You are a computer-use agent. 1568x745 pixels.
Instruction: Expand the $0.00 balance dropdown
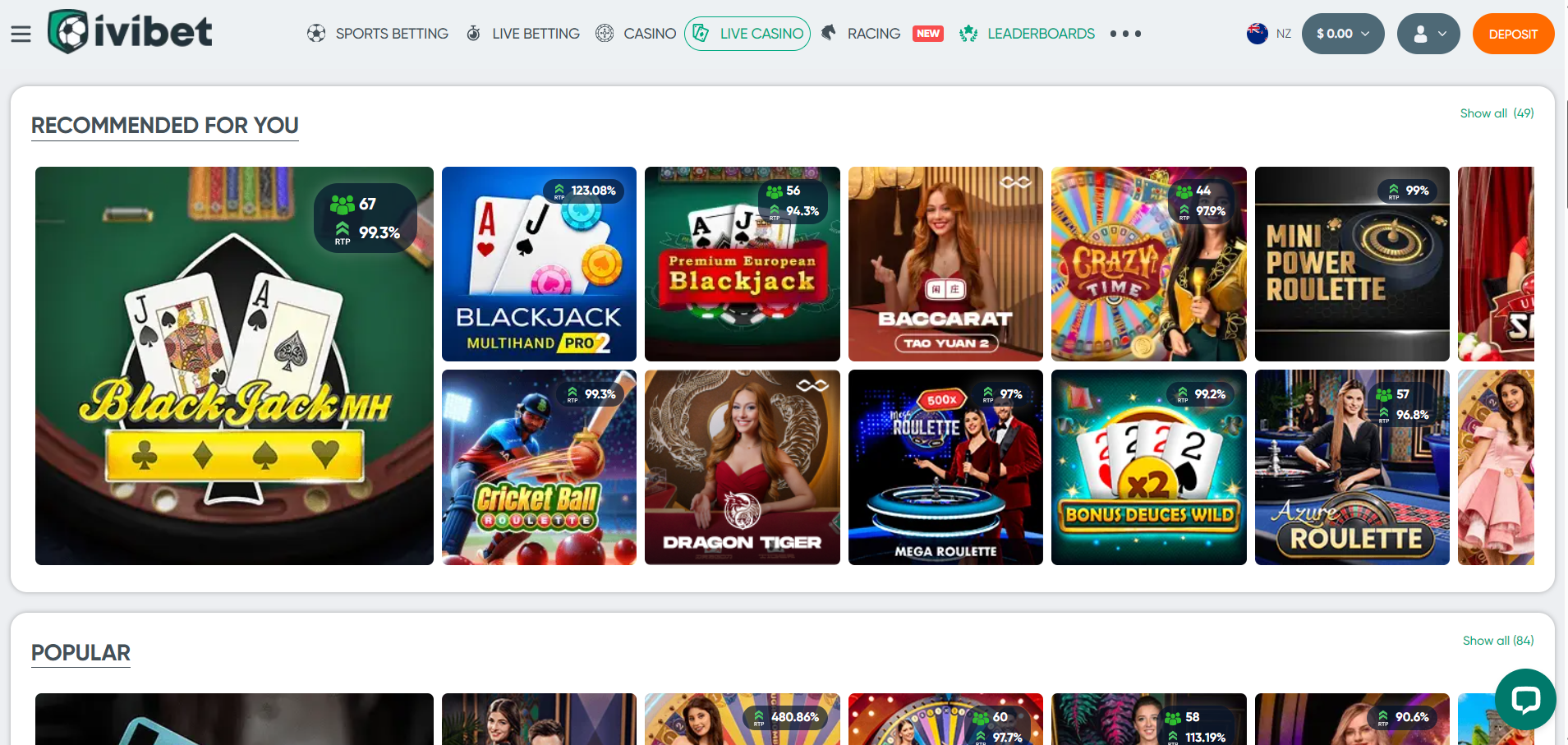pyautogui.click(x=1343, y=34)
